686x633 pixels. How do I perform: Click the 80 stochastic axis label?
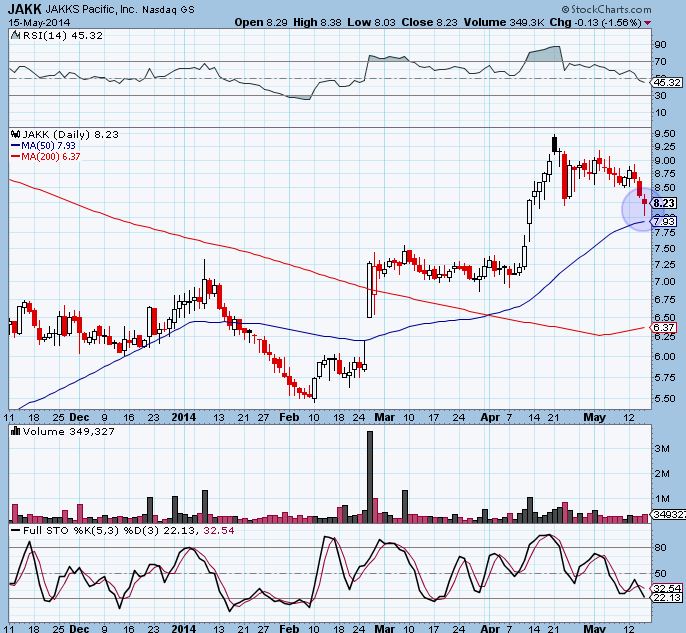click(660, 547)
